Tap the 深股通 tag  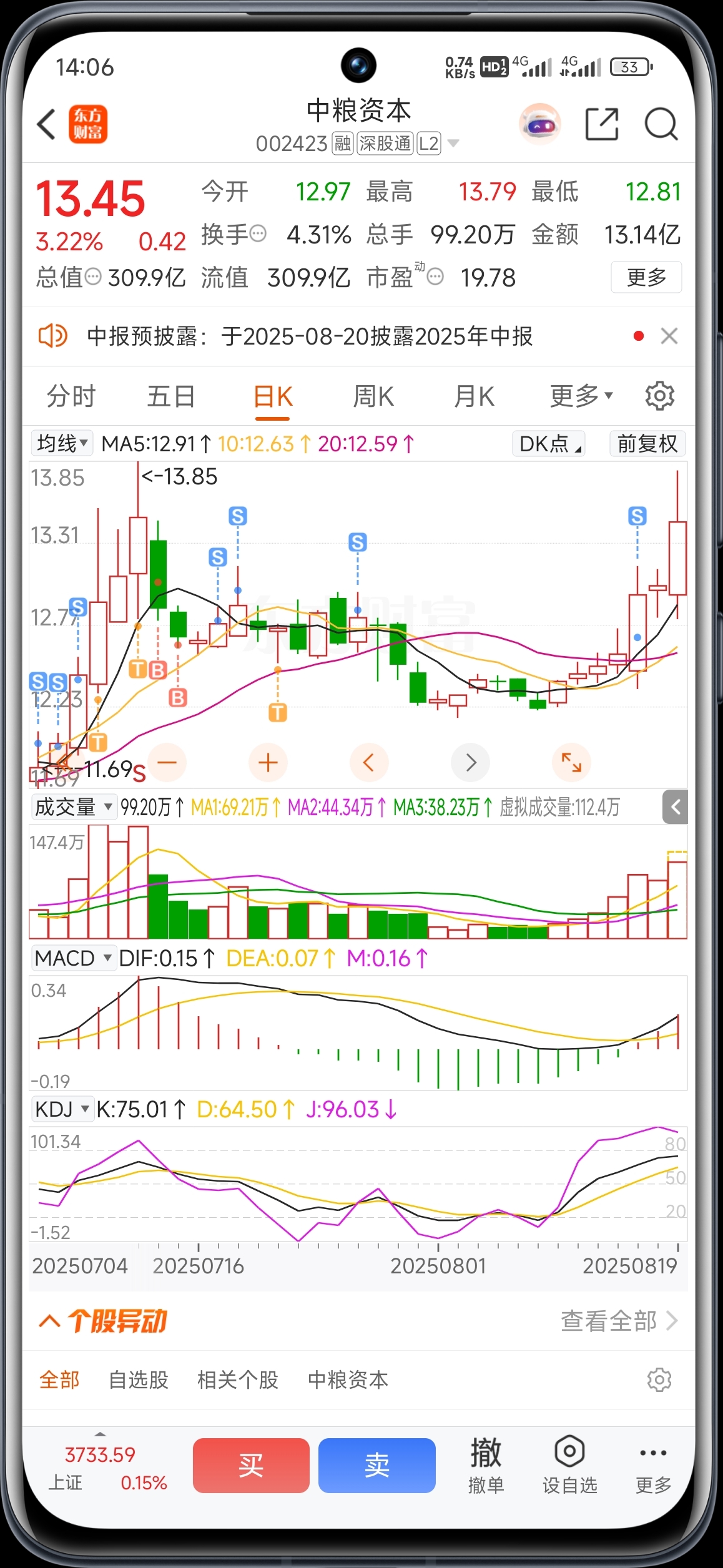pos(385,144)
